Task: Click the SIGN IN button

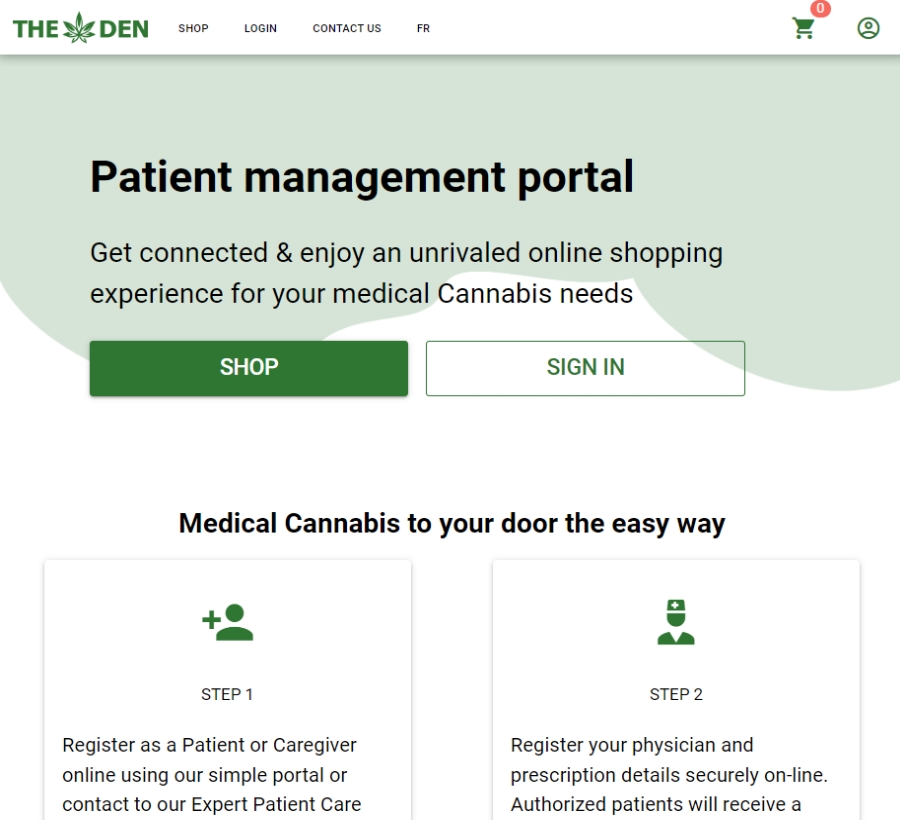Action: 585,368
